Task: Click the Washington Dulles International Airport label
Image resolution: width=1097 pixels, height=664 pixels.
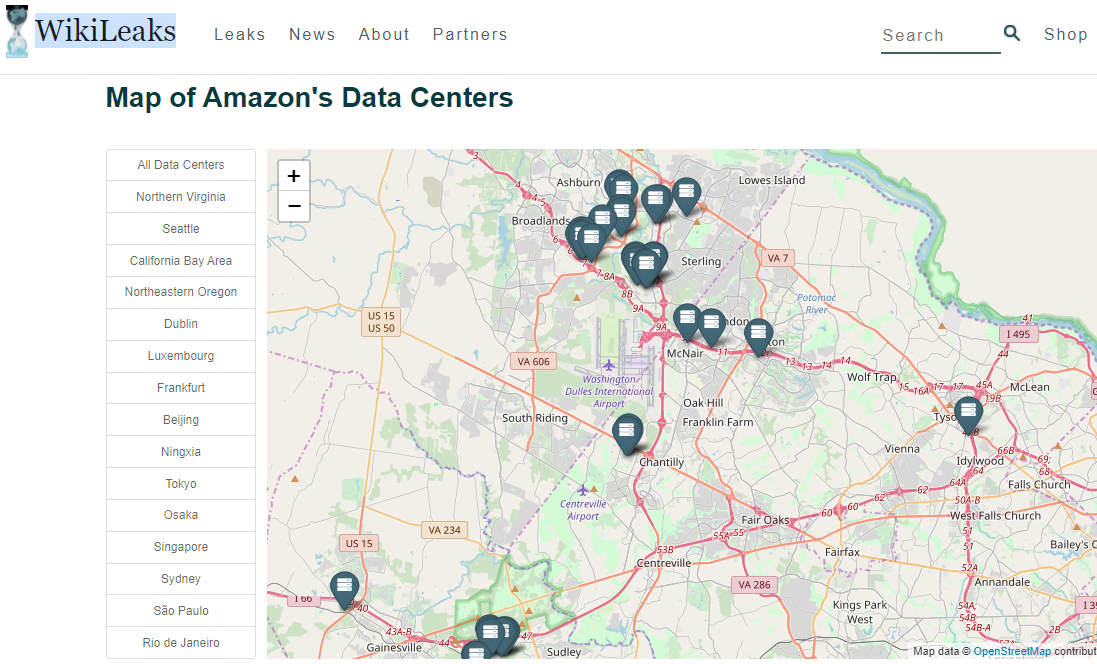Action: tap(609, 391)
